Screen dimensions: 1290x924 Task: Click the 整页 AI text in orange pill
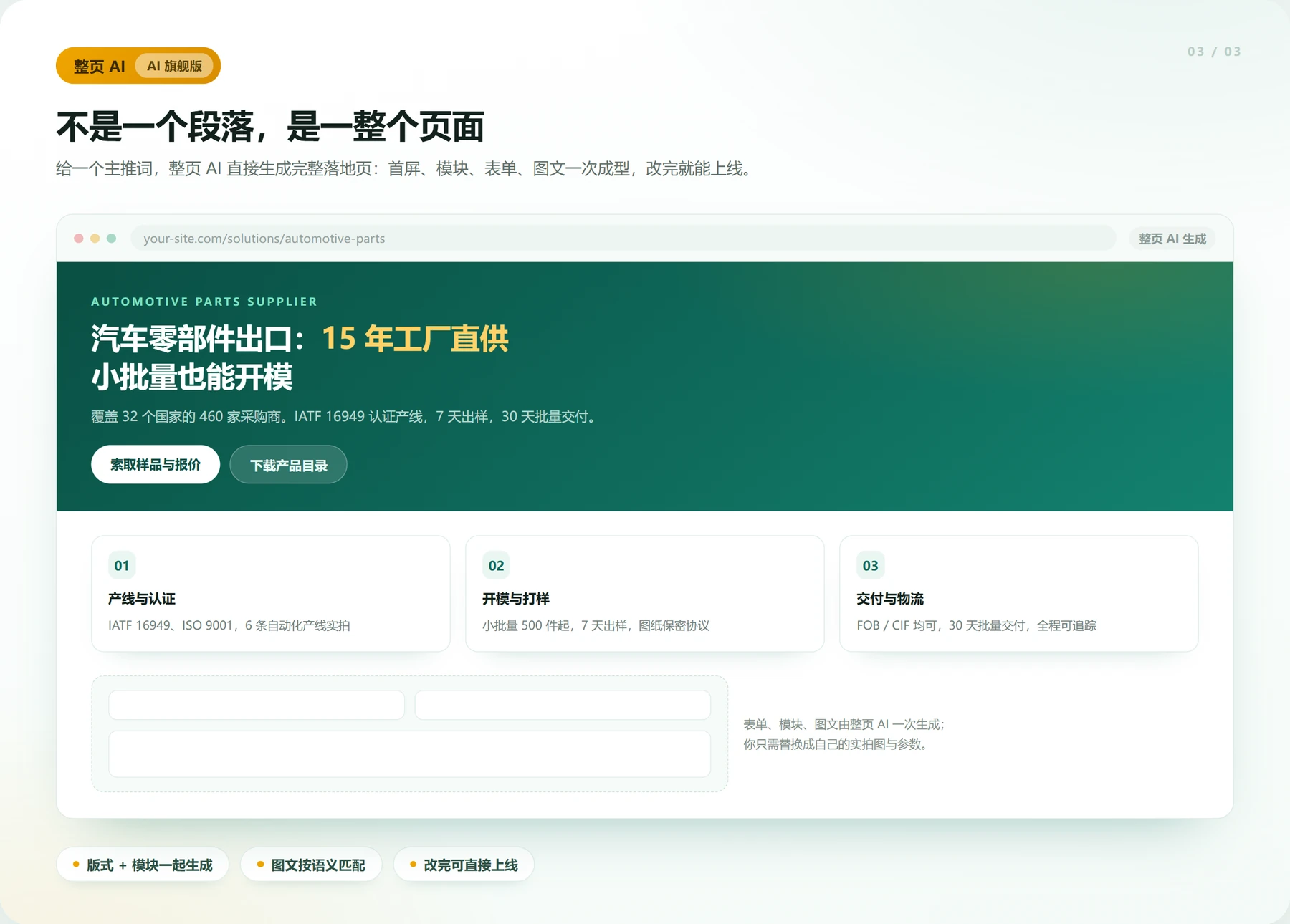(x=99, y=66)
